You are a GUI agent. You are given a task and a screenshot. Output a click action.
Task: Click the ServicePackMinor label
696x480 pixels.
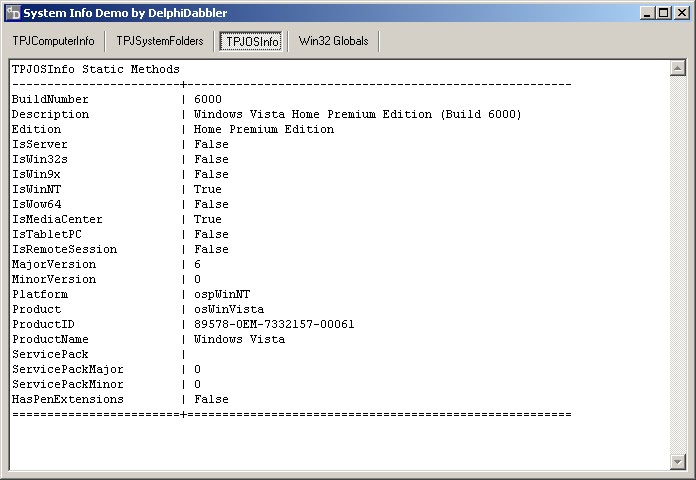point(68,385)
